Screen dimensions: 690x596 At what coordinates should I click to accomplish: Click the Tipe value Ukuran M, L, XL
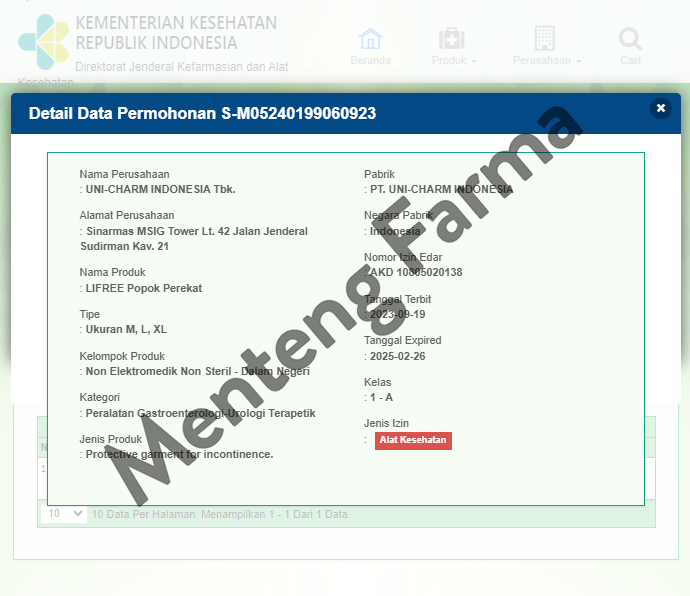126,329
